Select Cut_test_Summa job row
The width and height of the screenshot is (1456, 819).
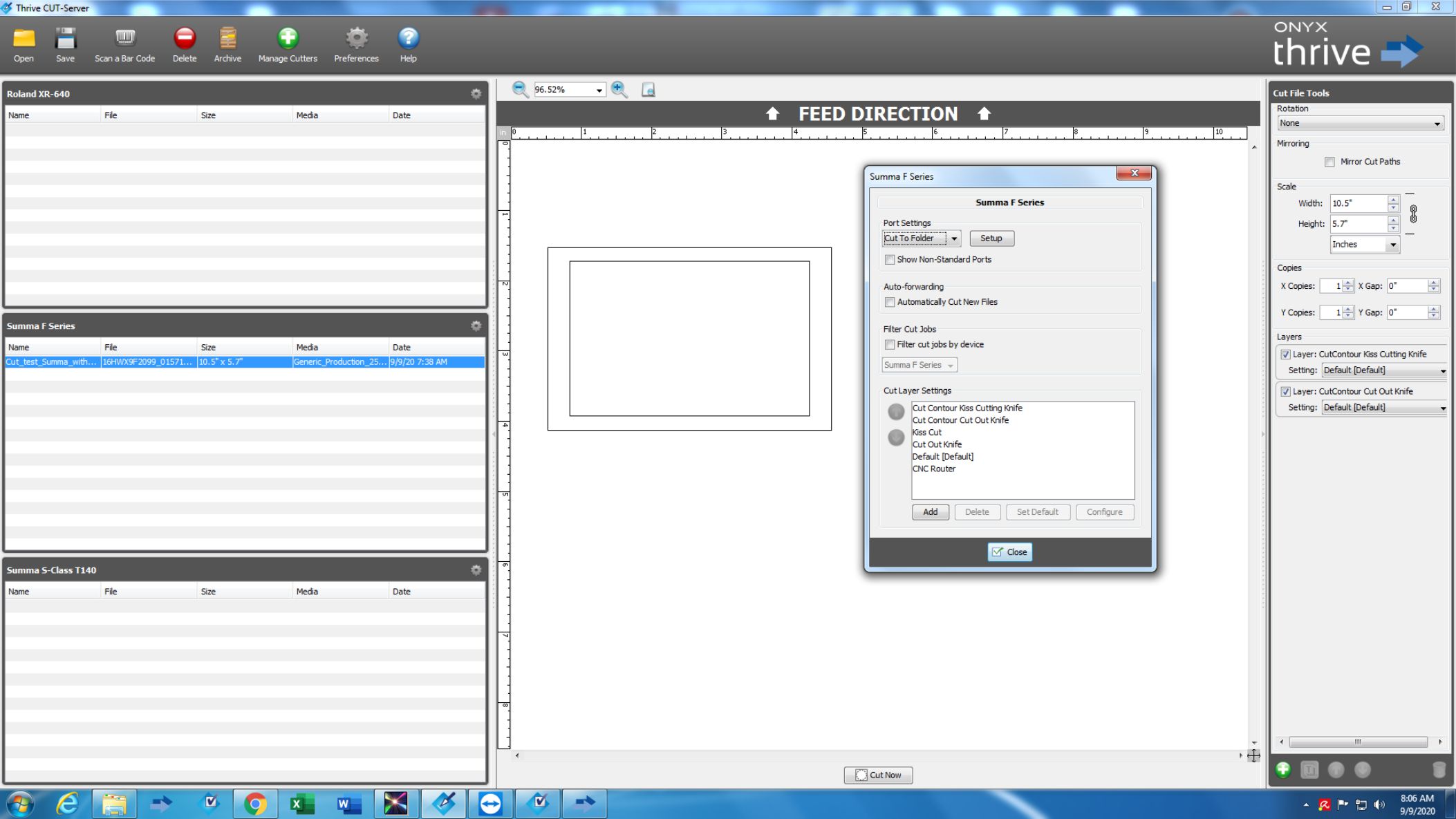245,362
